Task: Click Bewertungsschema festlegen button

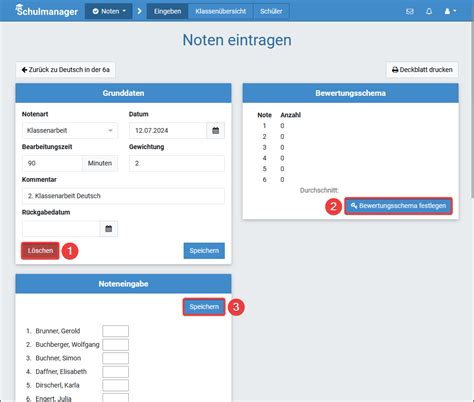Action: [398, 206]
